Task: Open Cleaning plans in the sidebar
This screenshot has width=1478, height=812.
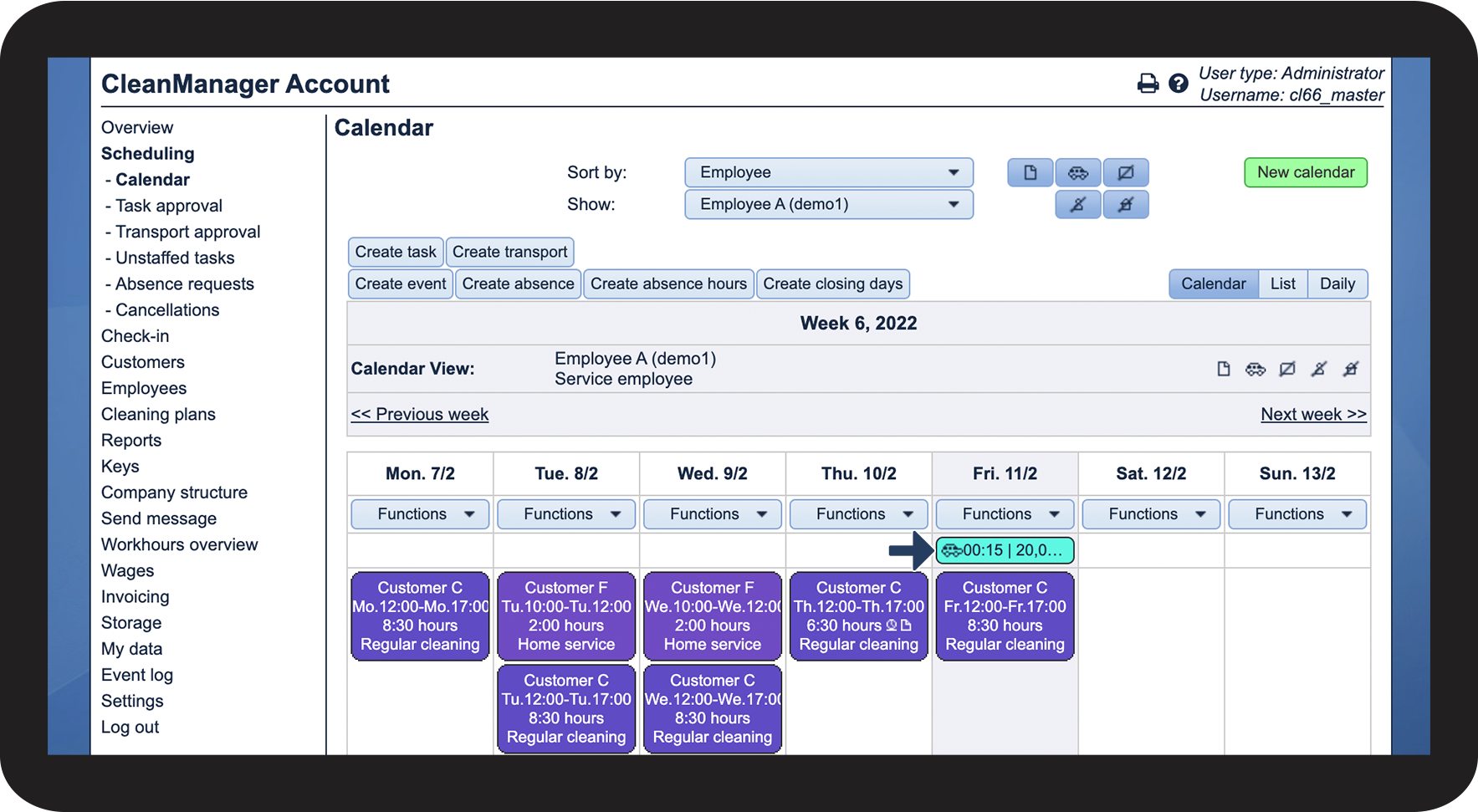Action: [158, 414]
